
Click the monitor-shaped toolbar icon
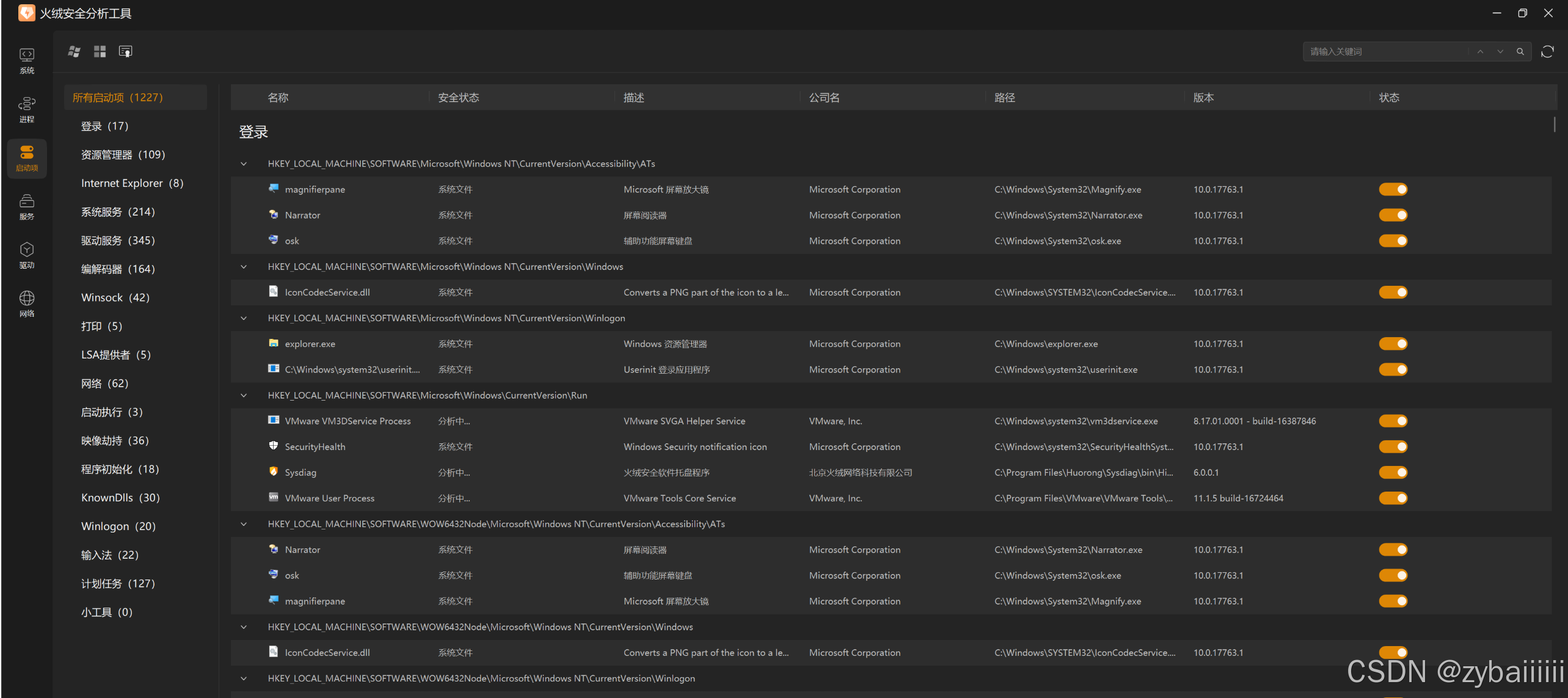pos(125,52)
